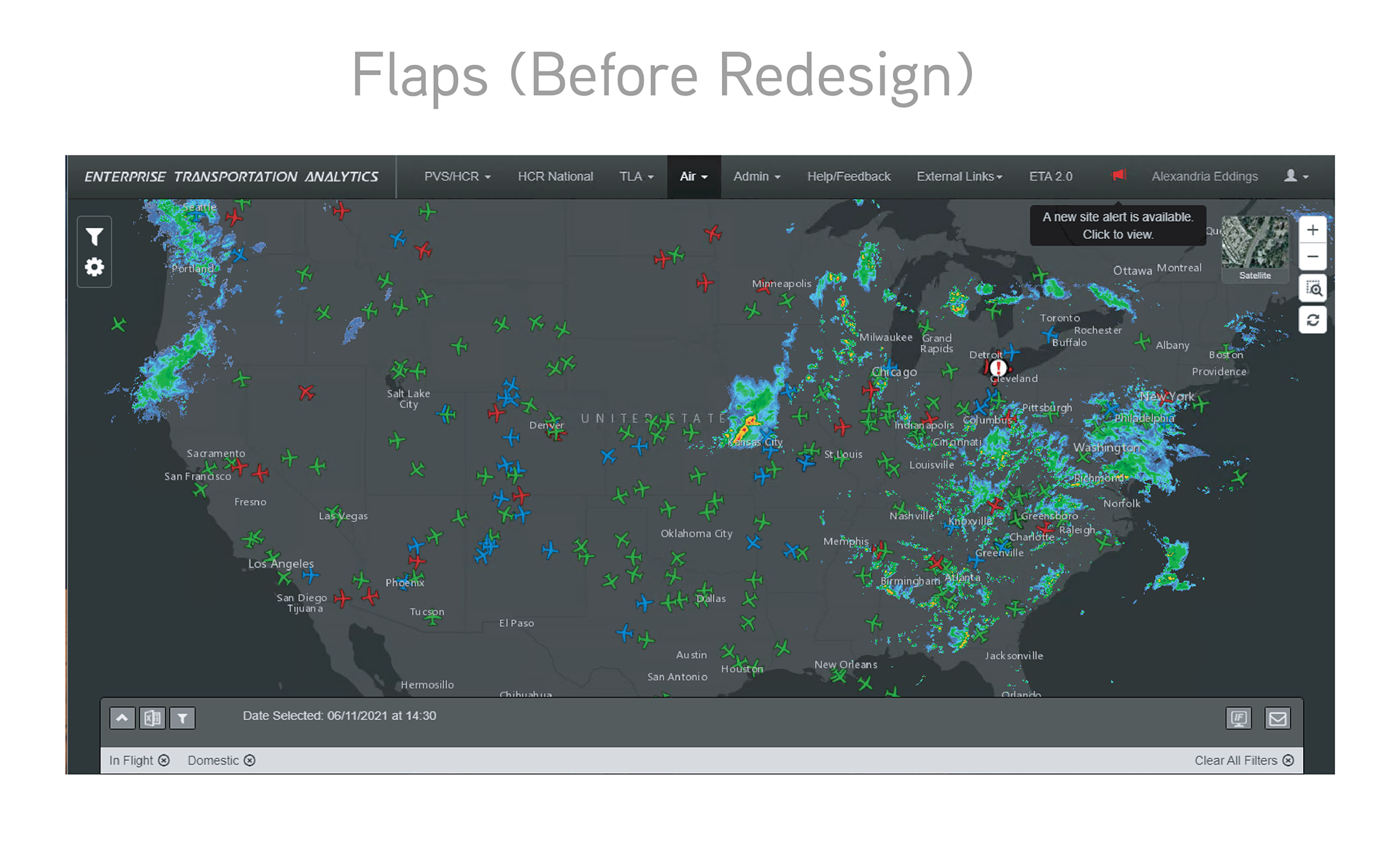Collapse the bottom panel with chevron
The width and height of the screenshot is (1400, 844).
(122, 718)
